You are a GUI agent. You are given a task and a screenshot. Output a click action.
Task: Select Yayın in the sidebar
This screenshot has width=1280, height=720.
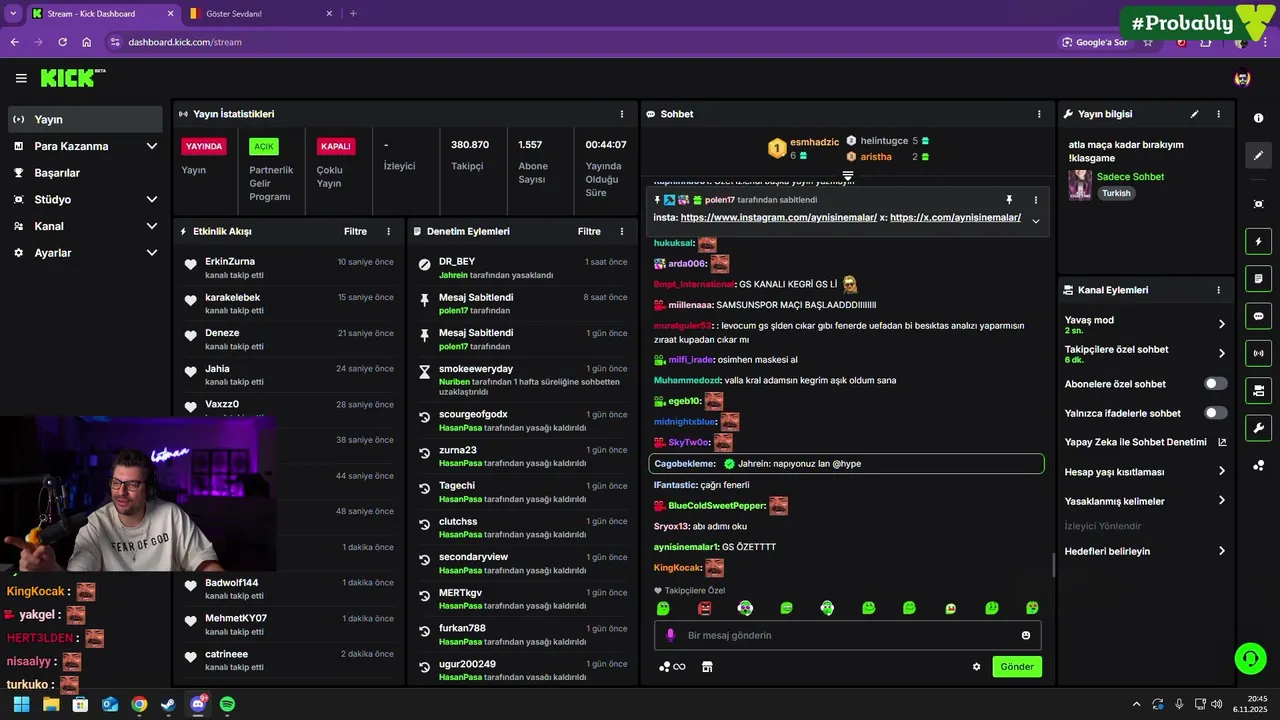[x=85, y=119]
